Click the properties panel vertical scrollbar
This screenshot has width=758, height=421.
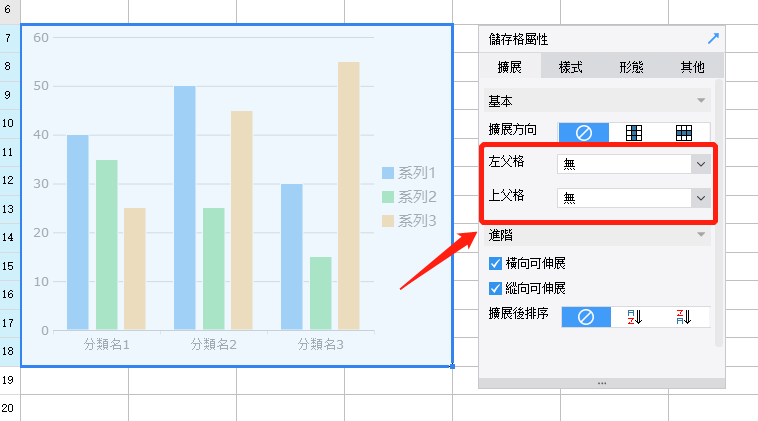[x=718, y=213]
